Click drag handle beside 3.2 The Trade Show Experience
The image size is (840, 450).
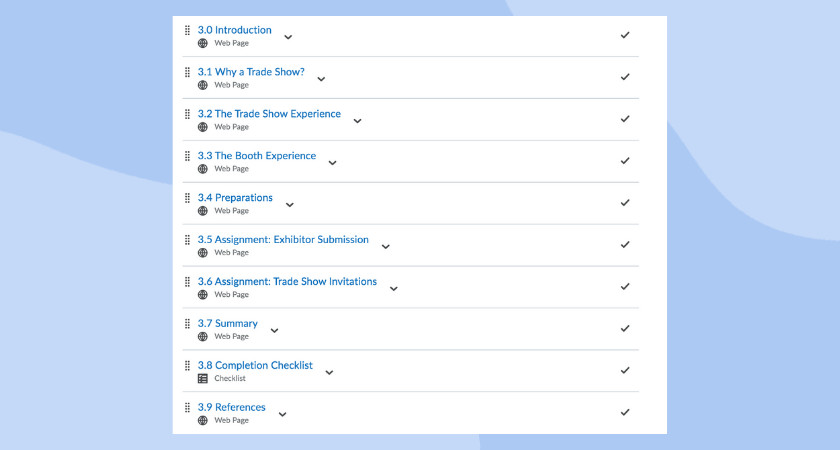pos(187,115)
